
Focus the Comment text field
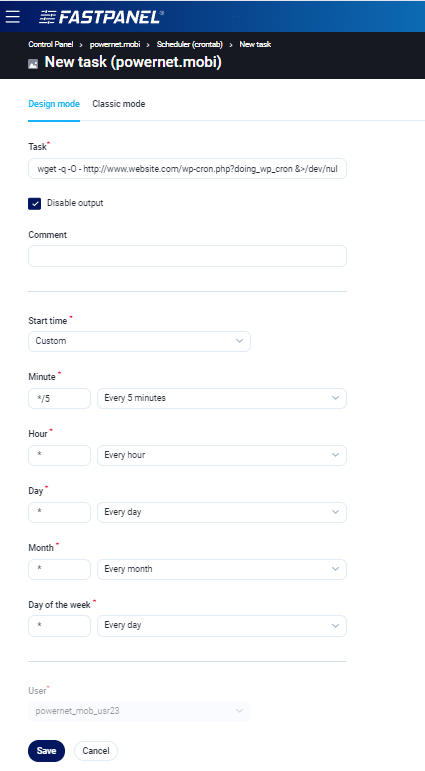187,256
